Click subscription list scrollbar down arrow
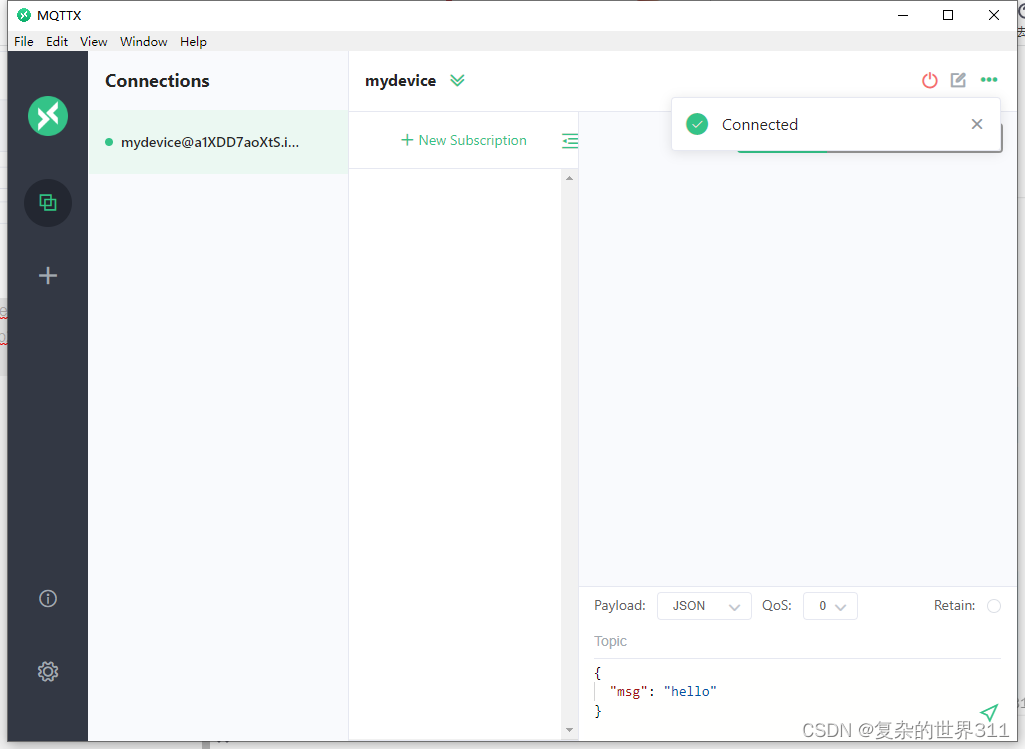The image size is (1025, 749). 569,730
